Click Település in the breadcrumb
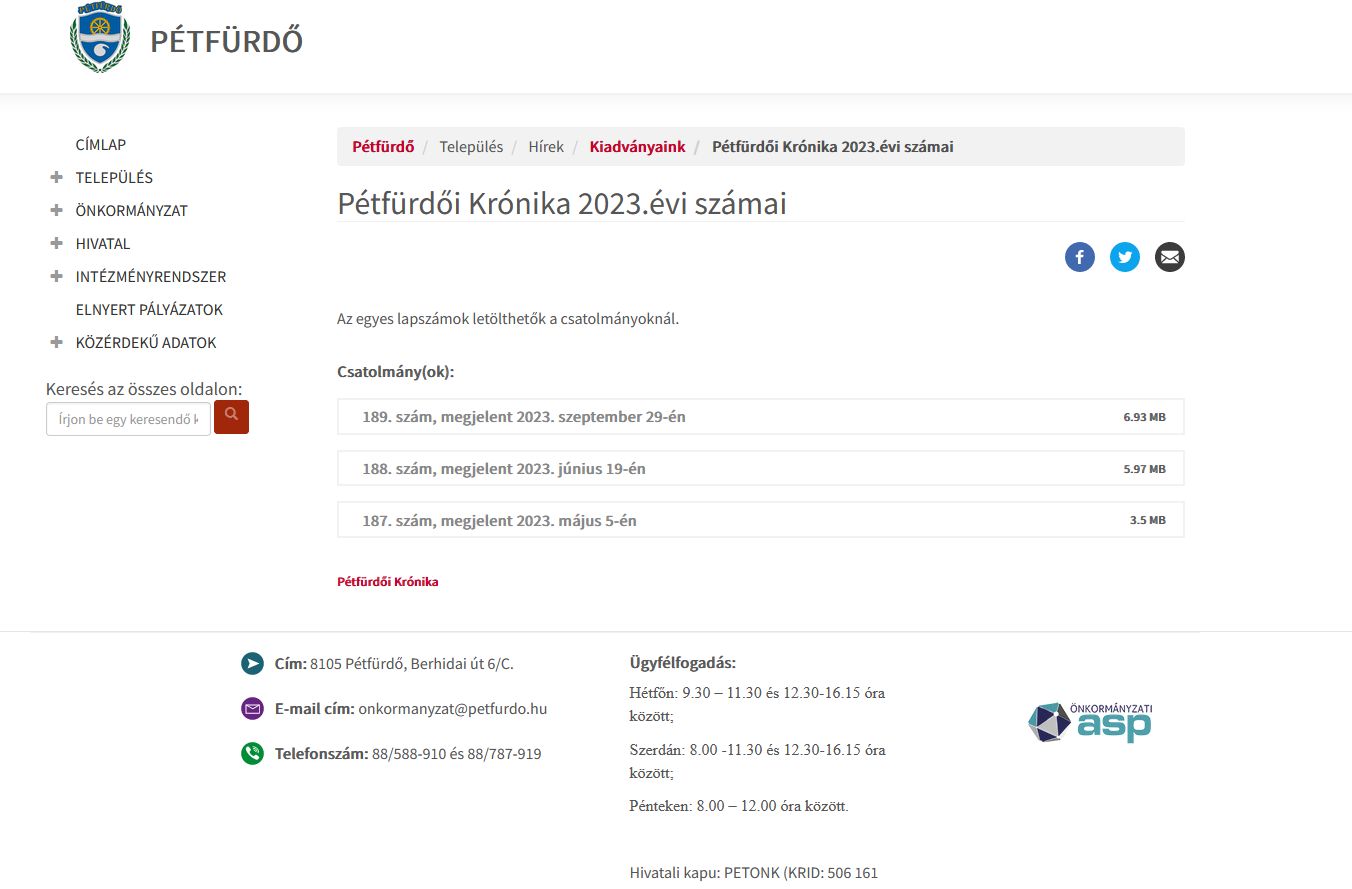Image resolution: width=1352 pixels, height=889 pixels. (471, 147)
